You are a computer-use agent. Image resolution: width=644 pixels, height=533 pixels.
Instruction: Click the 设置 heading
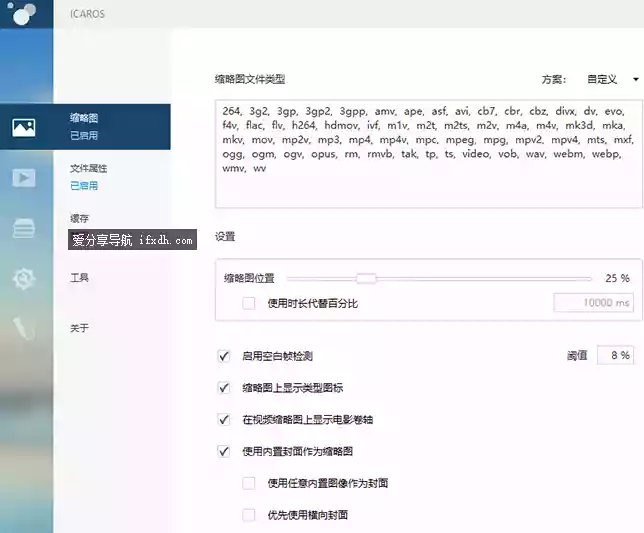(x=225, y=237)
